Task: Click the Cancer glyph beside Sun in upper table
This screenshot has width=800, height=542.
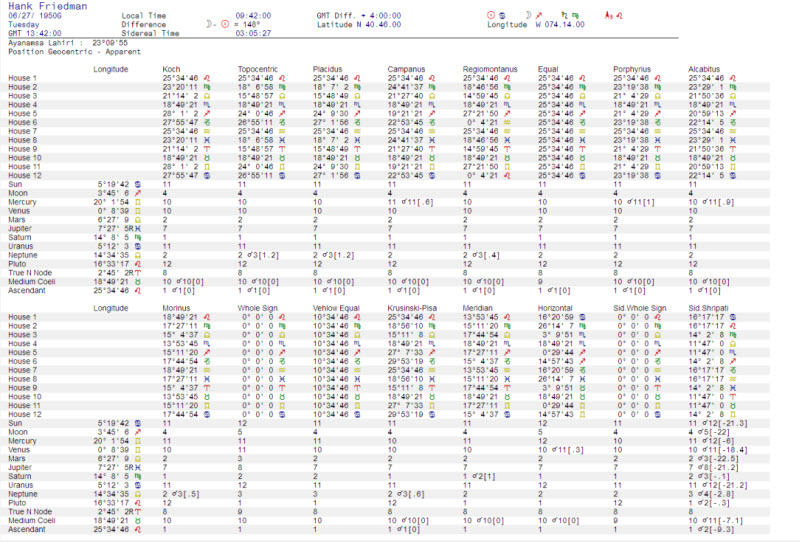Action: pyautogui.click(x=136, y=185)
